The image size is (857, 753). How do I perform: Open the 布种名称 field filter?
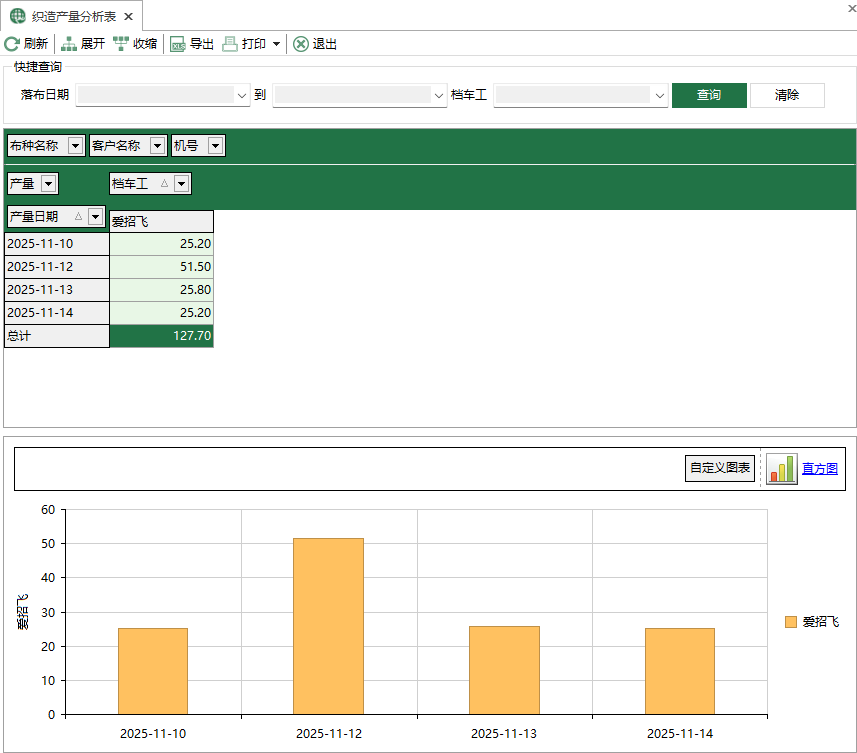tap(76, 146)
